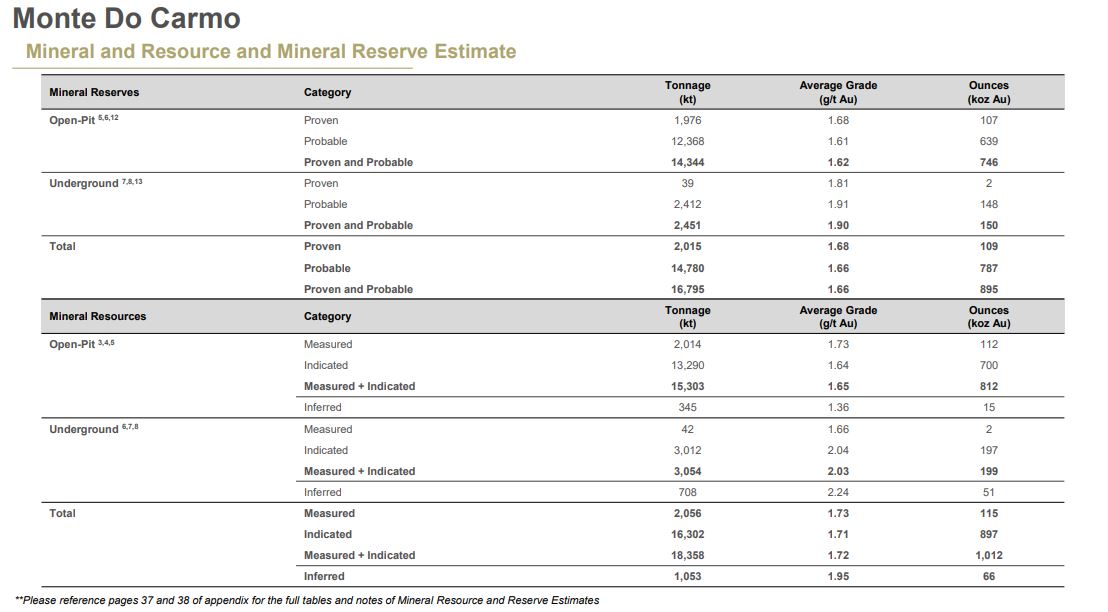Screen dimensions: 1108x612
Task: Select the Mineral Reserves header cell
Action: (94, 93)
